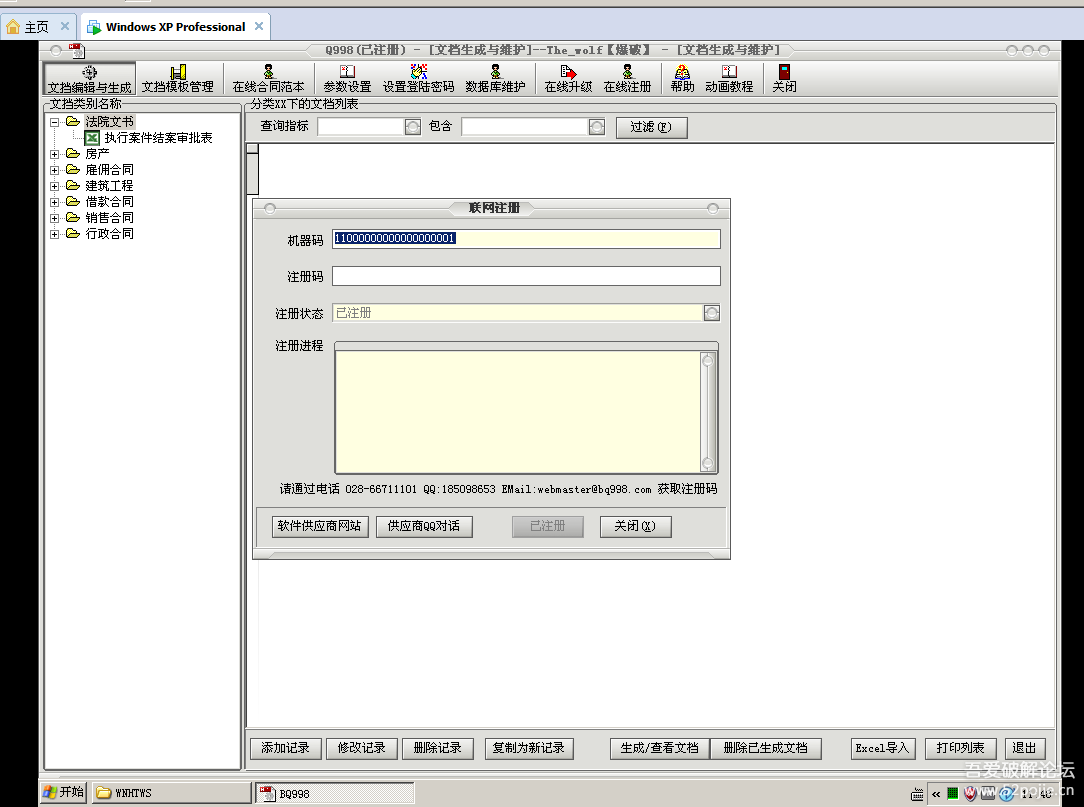1084x807 pixels.
Task: Switch to the 主页 tab
Action: [x=37, y=27]
